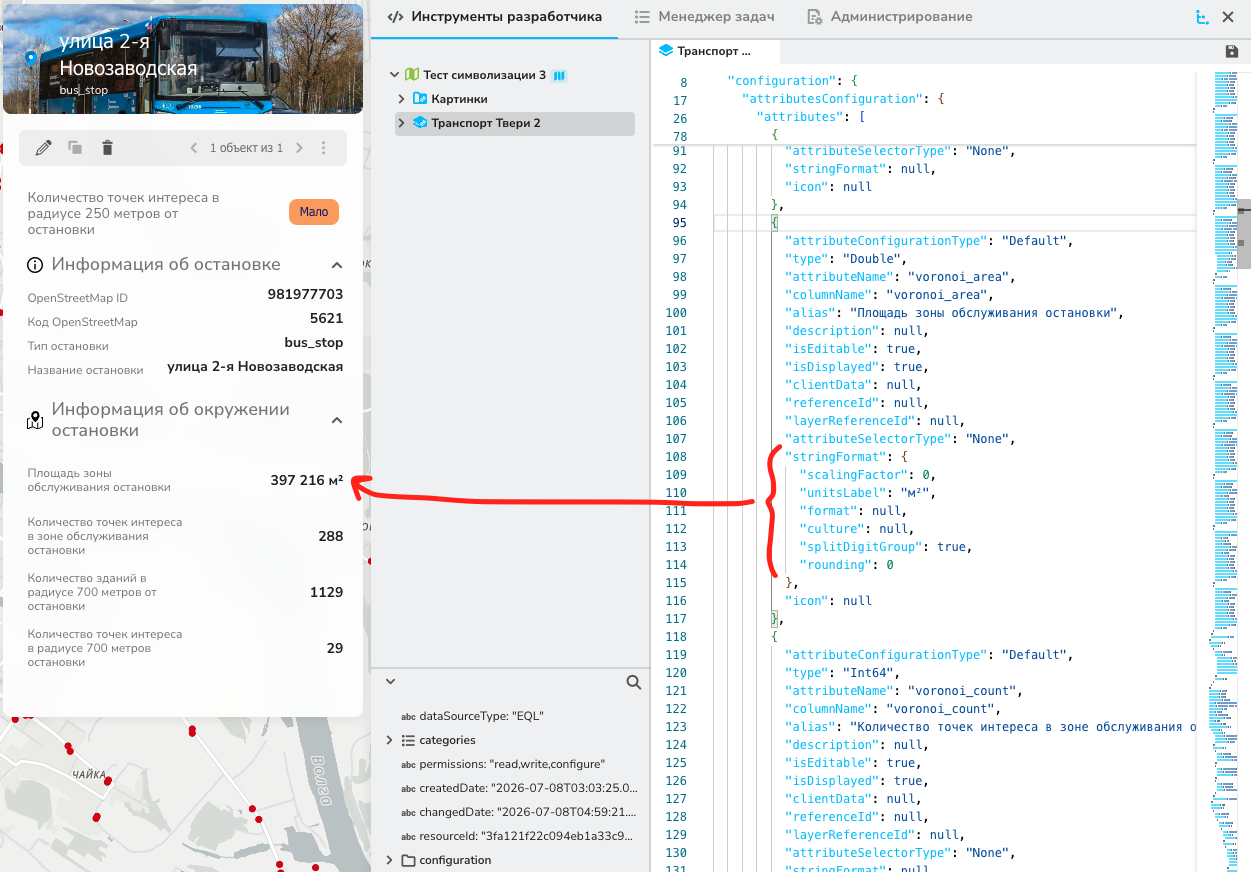Open the Менеджер задач tab

[704, 17]
